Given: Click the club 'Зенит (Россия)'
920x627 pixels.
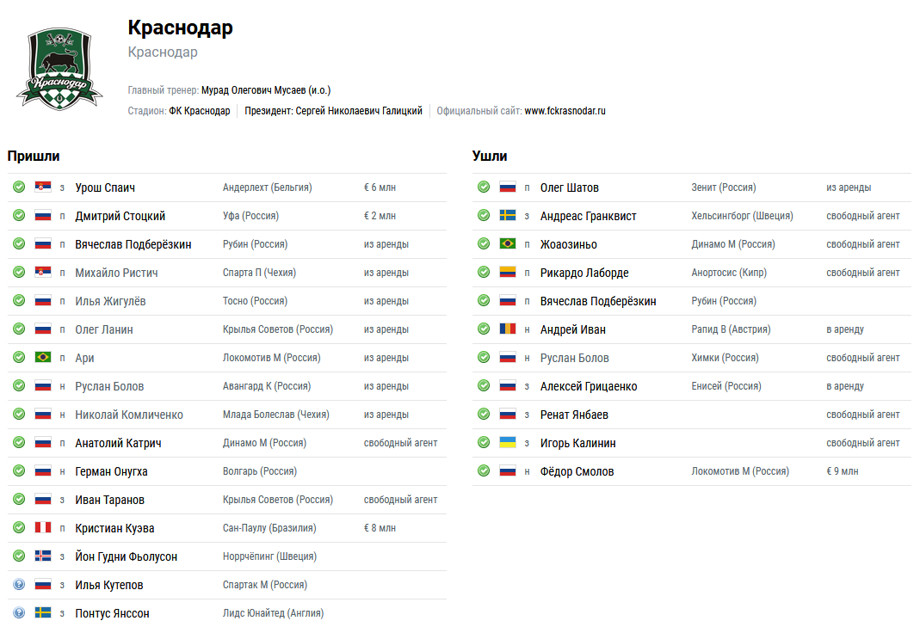Looking at the screenshot, I should pos(723,188).
